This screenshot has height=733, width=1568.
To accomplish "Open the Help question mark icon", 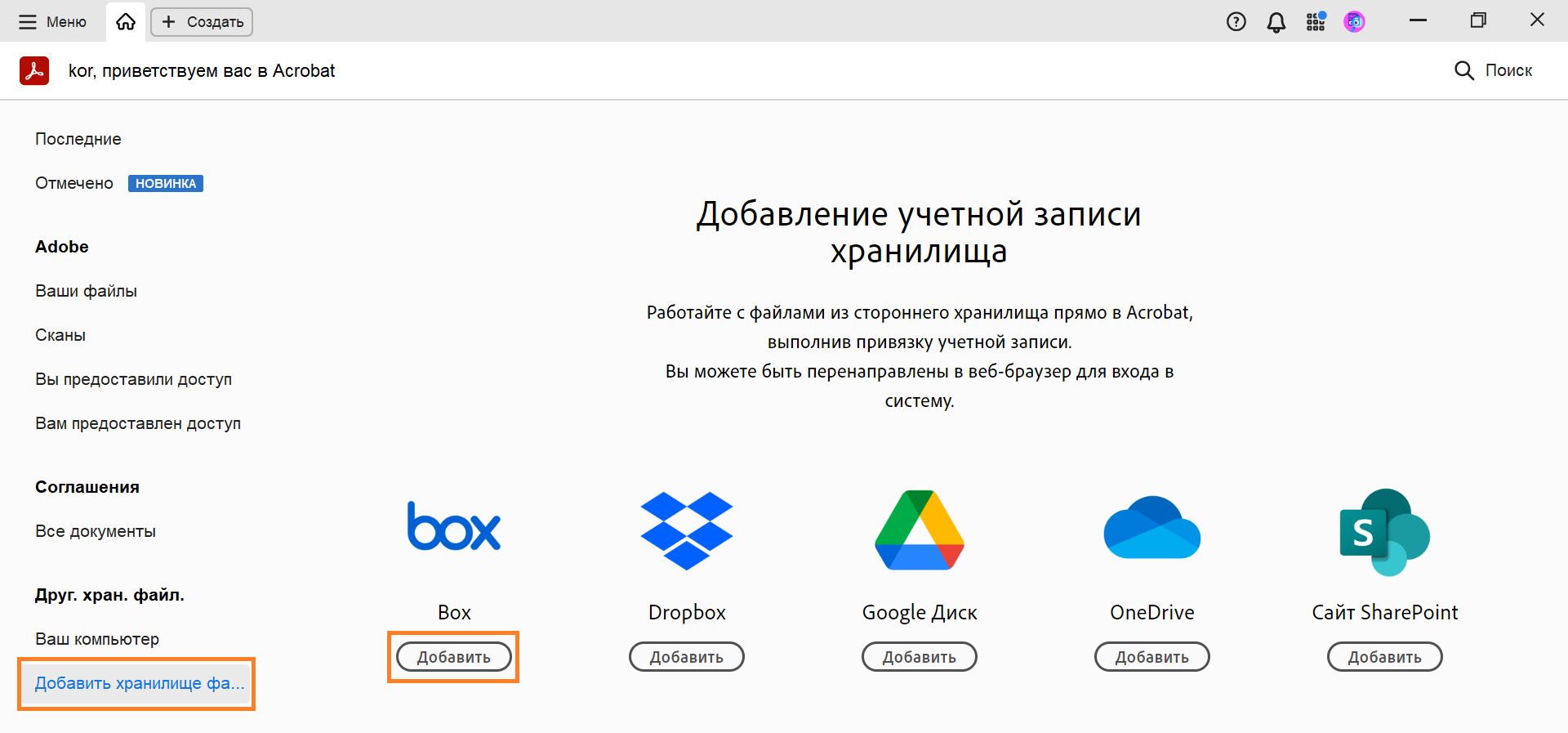I will click(1236, 22).
